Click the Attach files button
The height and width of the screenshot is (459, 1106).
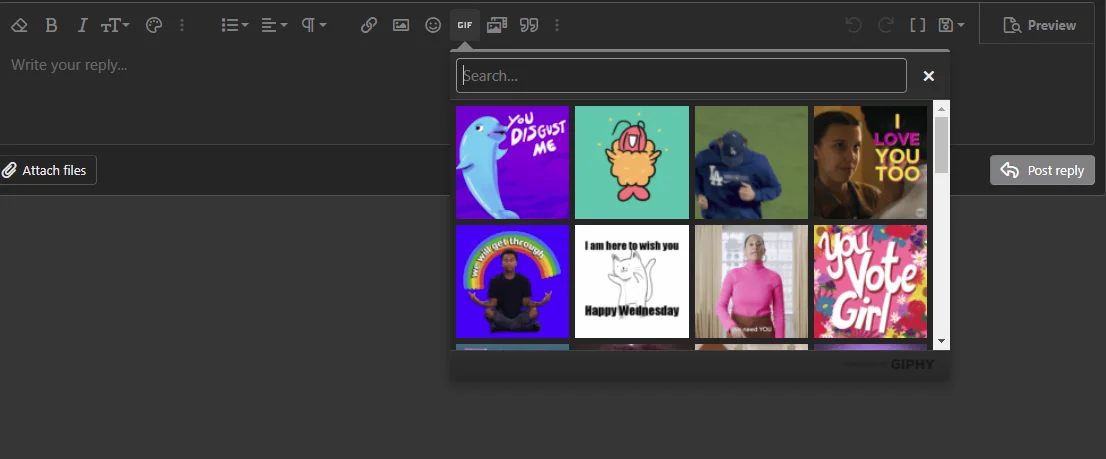(x=47, y=170)
